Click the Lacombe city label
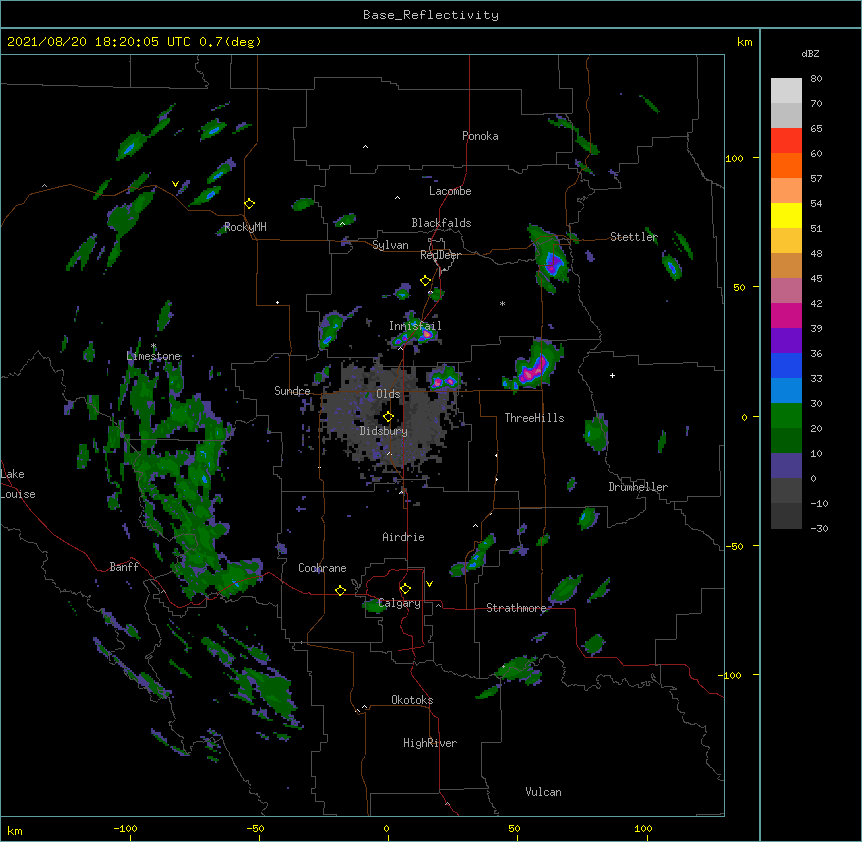The image size is (862, 842). (x=450, y=191)
